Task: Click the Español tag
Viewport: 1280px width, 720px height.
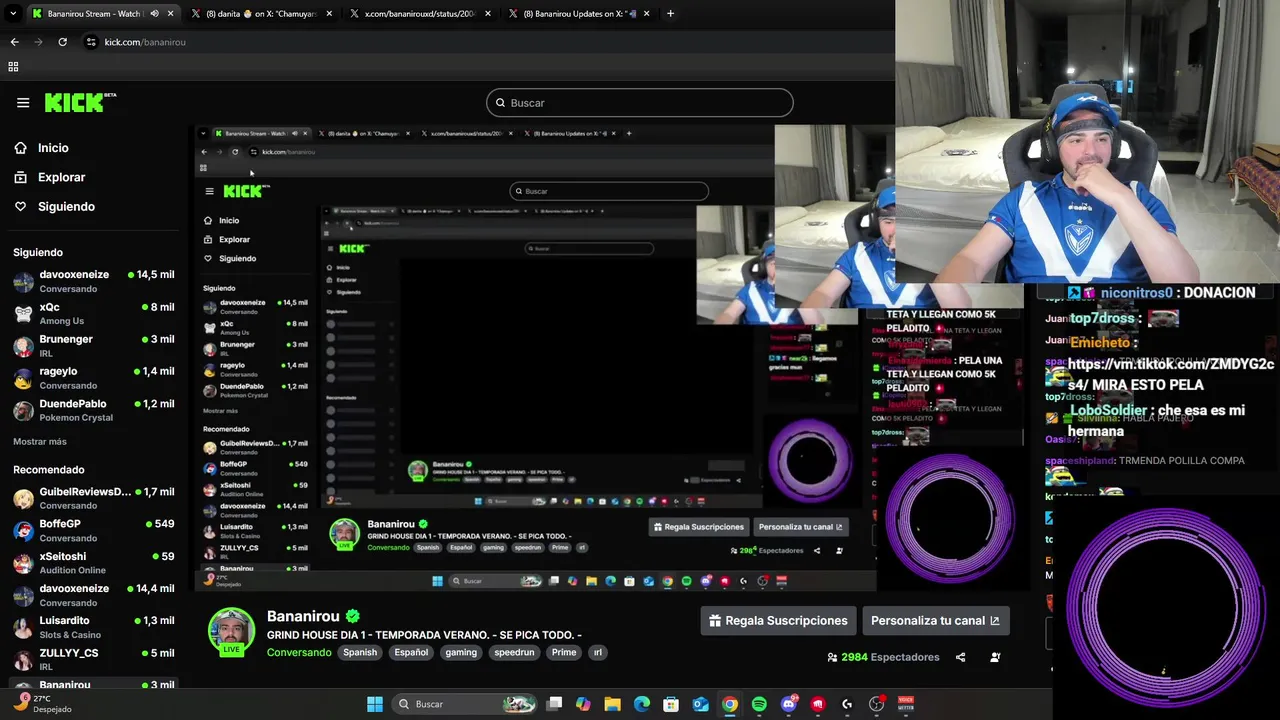Action: [x=411, y=652]
